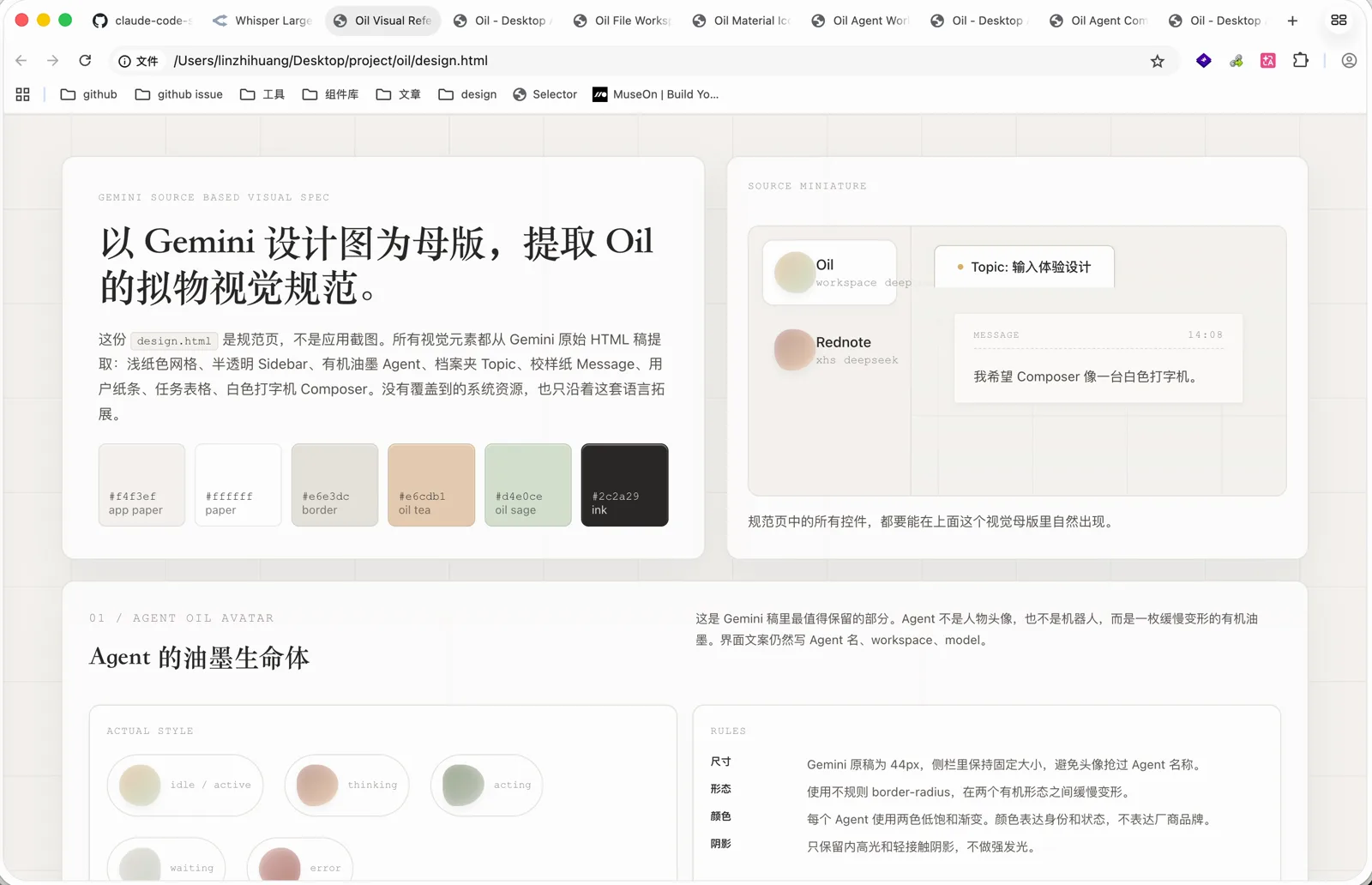Click the blue diamond extension icon
1372x885 pixels.
tap(1204, 61)
